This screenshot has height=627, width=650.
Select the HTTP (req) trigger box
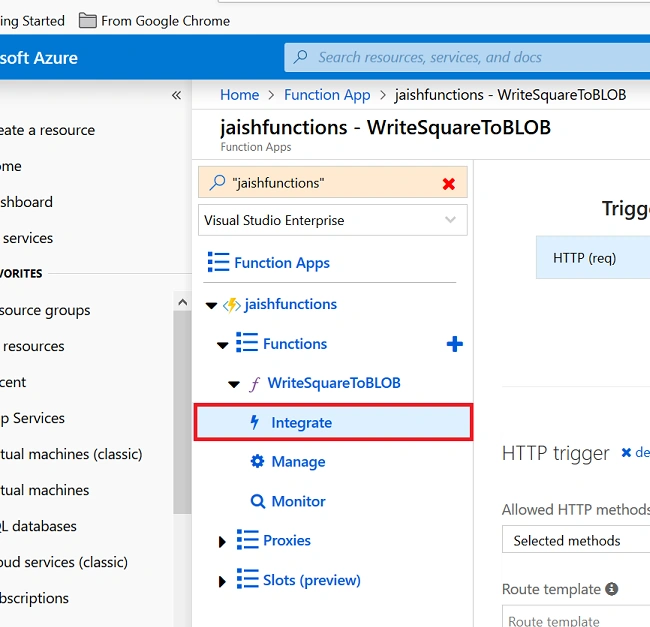593,257
